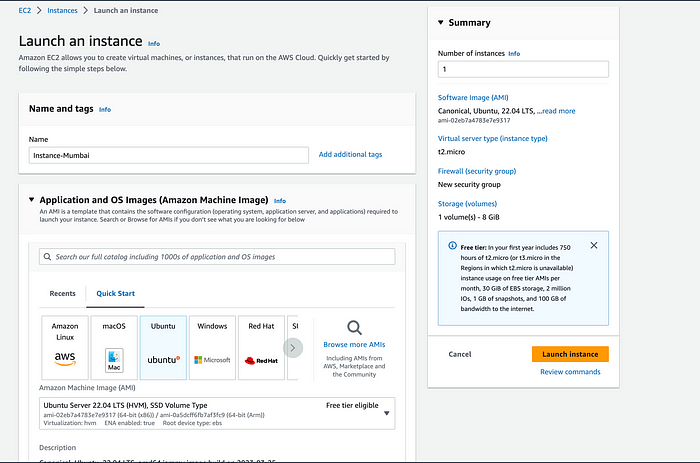This screenshot has width=700, height=463.
Task: Select the Red Hat AMI tile
Action: click(x=261, y=347)
